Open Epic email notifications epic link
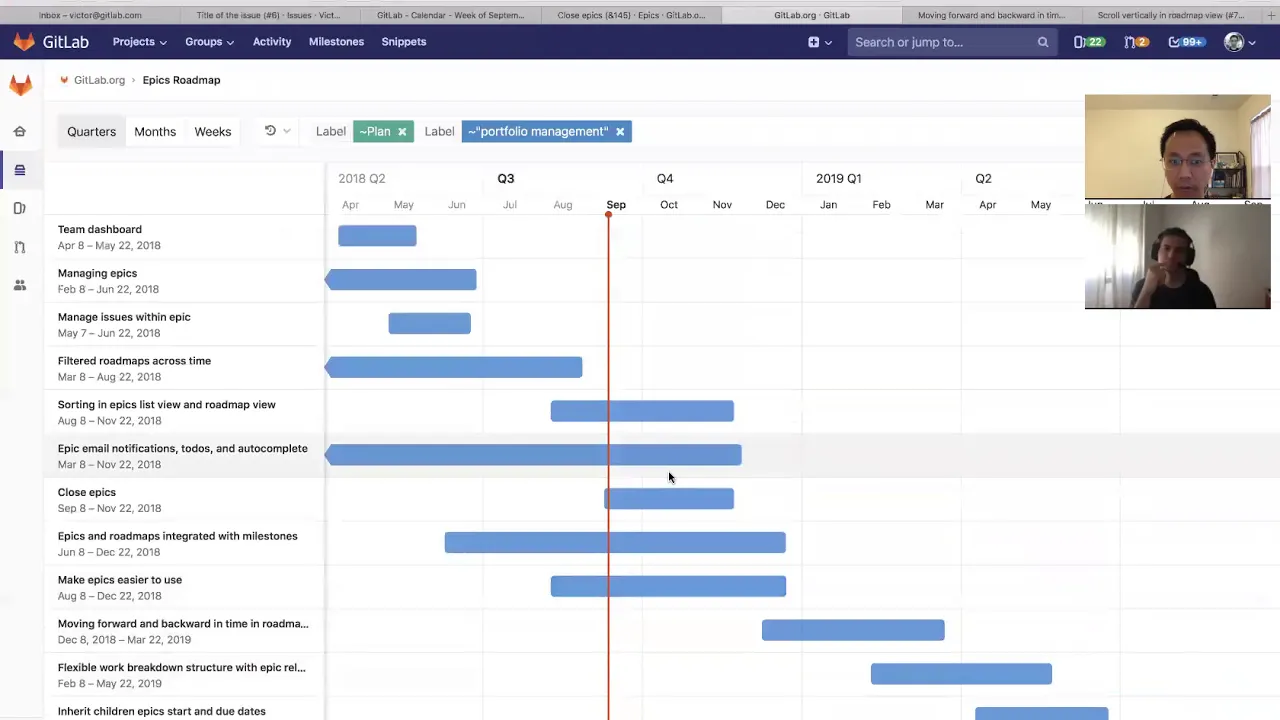Image resolution: width=1280 pixels, height=720 pixels. pyautogui.click(x=182, y=449)
